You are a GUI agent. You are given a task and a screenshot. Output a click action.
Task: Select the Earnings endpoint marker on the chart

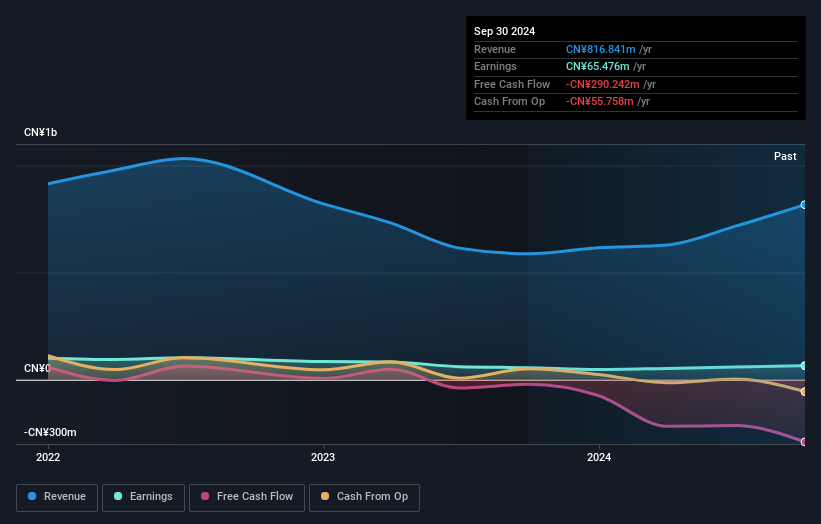coord(804,365)
